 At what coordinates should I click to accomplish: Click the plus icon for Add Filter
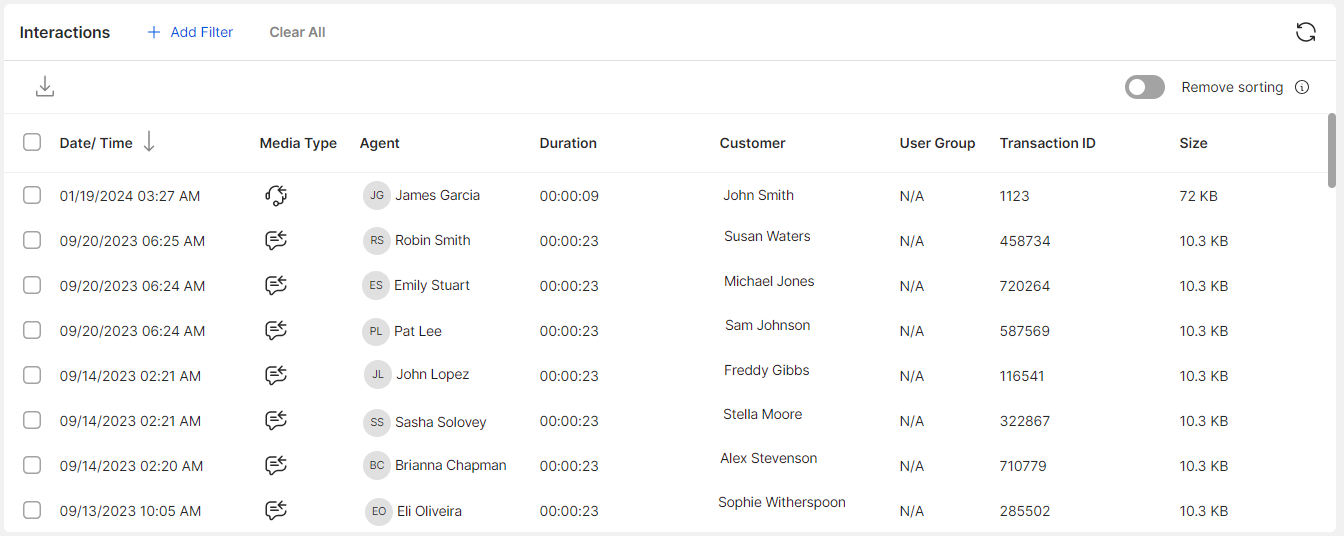154,32
